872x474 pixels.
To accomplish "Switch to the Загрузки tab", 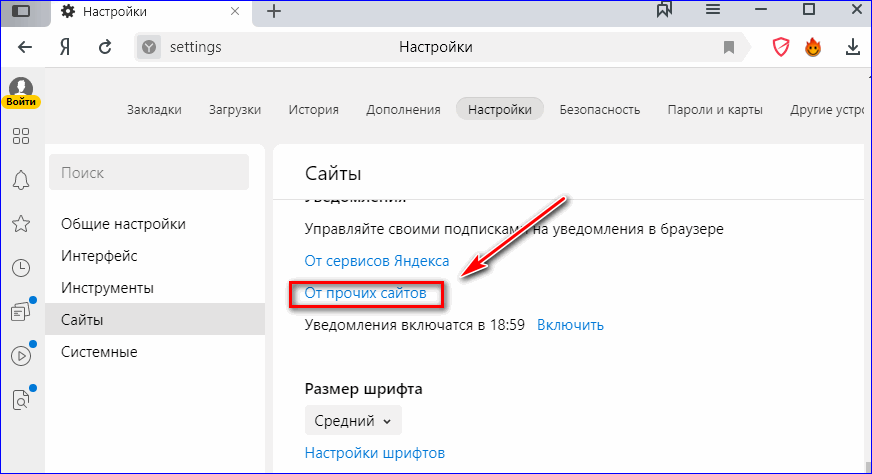I will tap(235, 110).
